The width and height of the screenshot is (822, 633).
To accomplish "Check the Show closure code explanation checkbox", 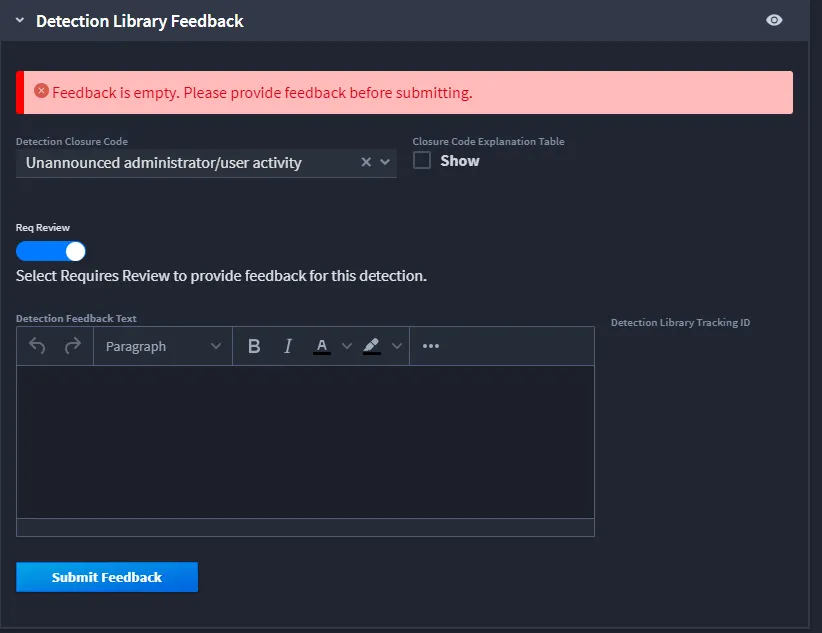I will coord(422,160).
